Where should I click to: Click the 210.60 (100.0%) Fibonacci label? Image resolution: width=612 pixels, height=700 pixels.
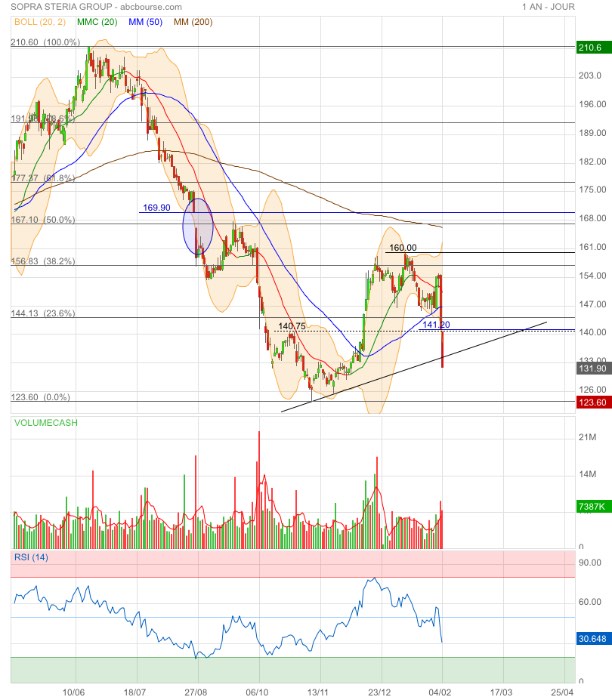46,42
